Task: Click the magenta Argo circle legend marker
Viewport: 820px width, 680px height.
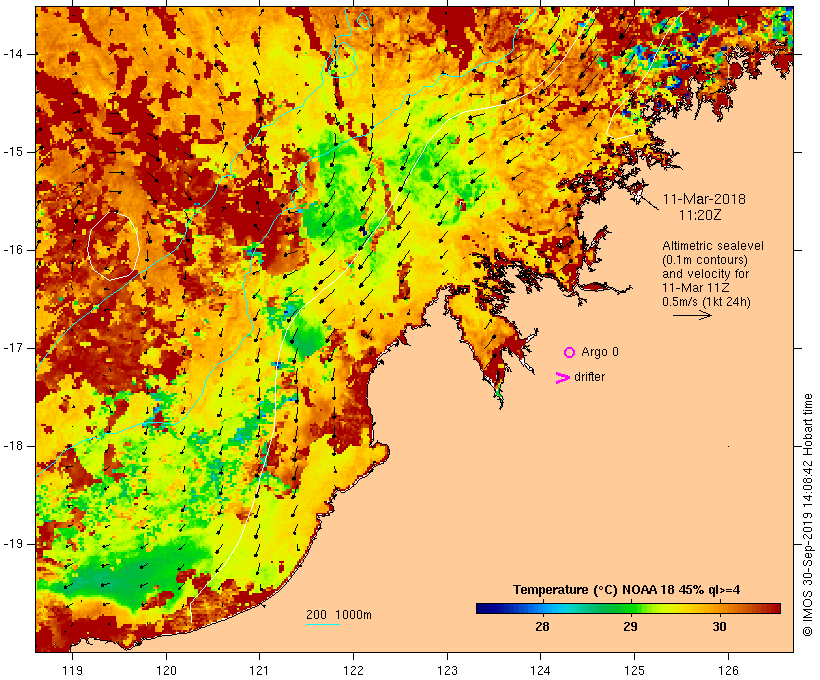Action: click(570, 352)
